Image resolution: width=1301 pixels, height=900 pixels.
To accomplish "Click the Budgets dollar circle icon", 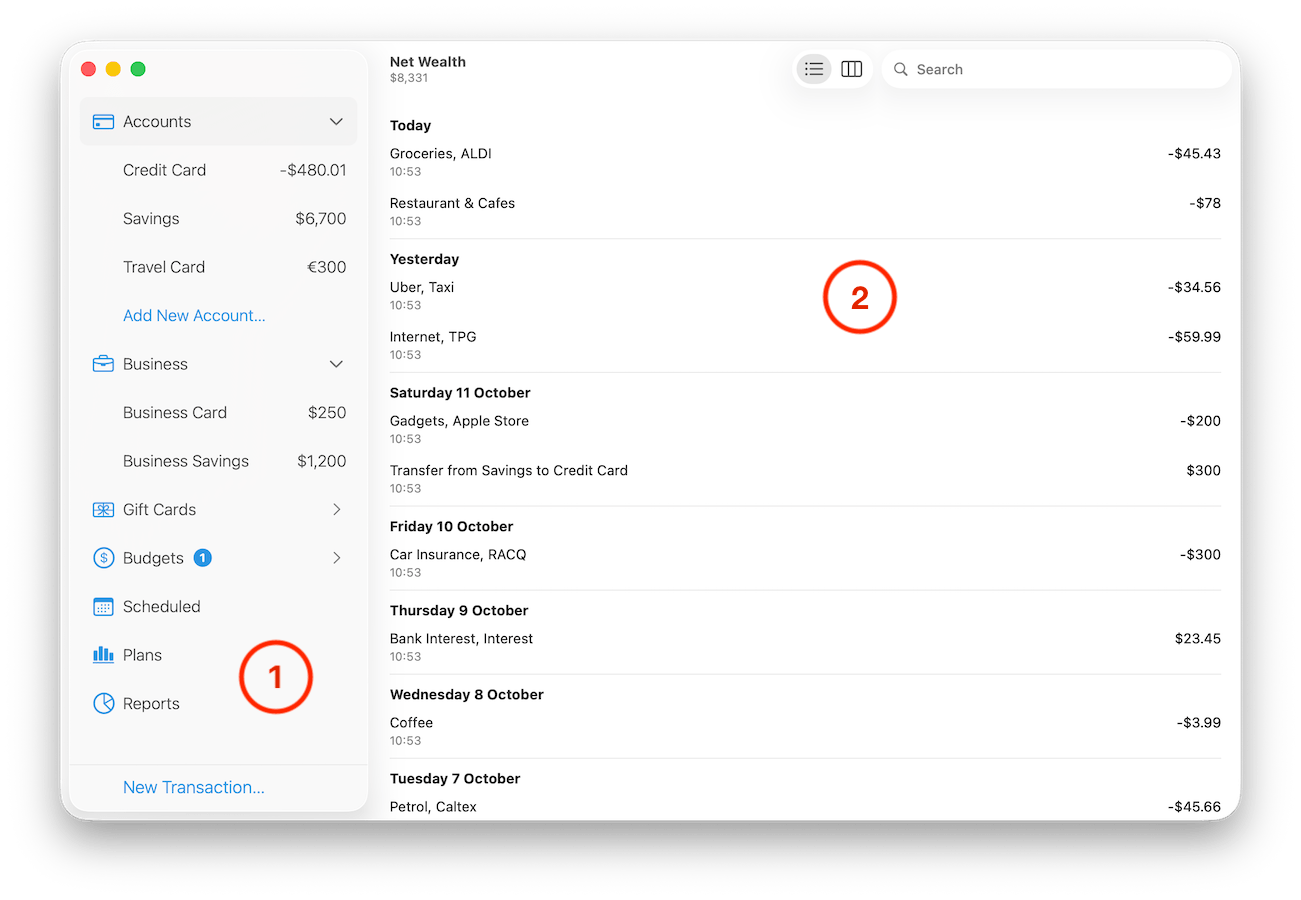I will pyautogui.click(x=103, y=558).
